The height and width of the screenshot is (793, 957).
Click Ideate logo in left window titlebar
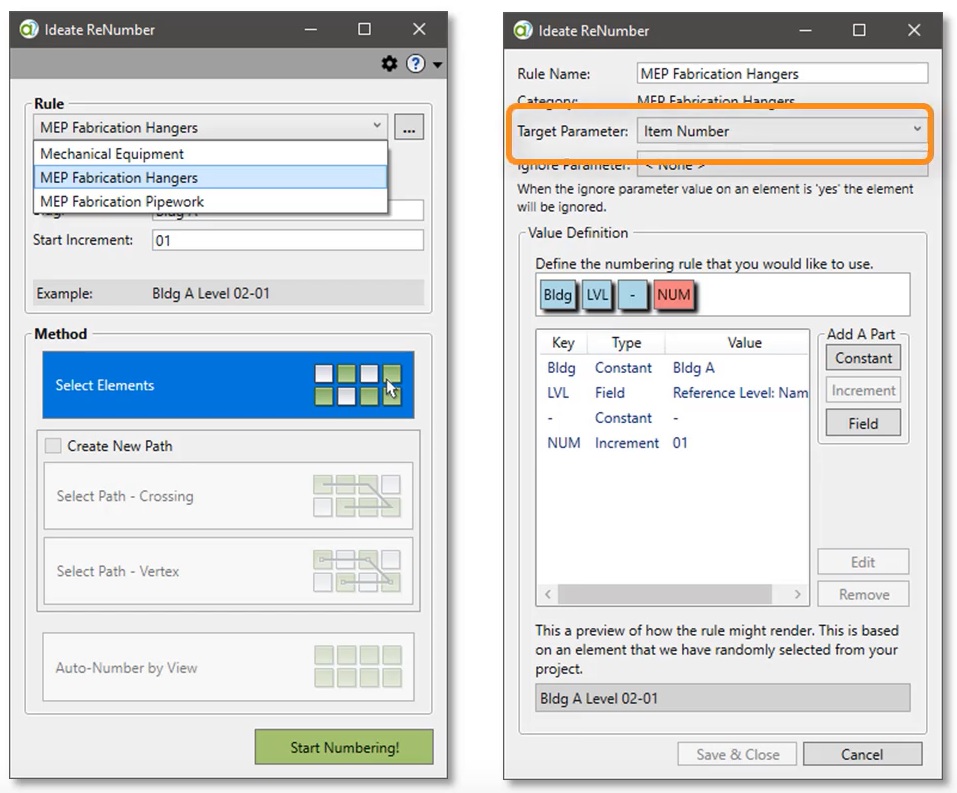tap(29, 29)
